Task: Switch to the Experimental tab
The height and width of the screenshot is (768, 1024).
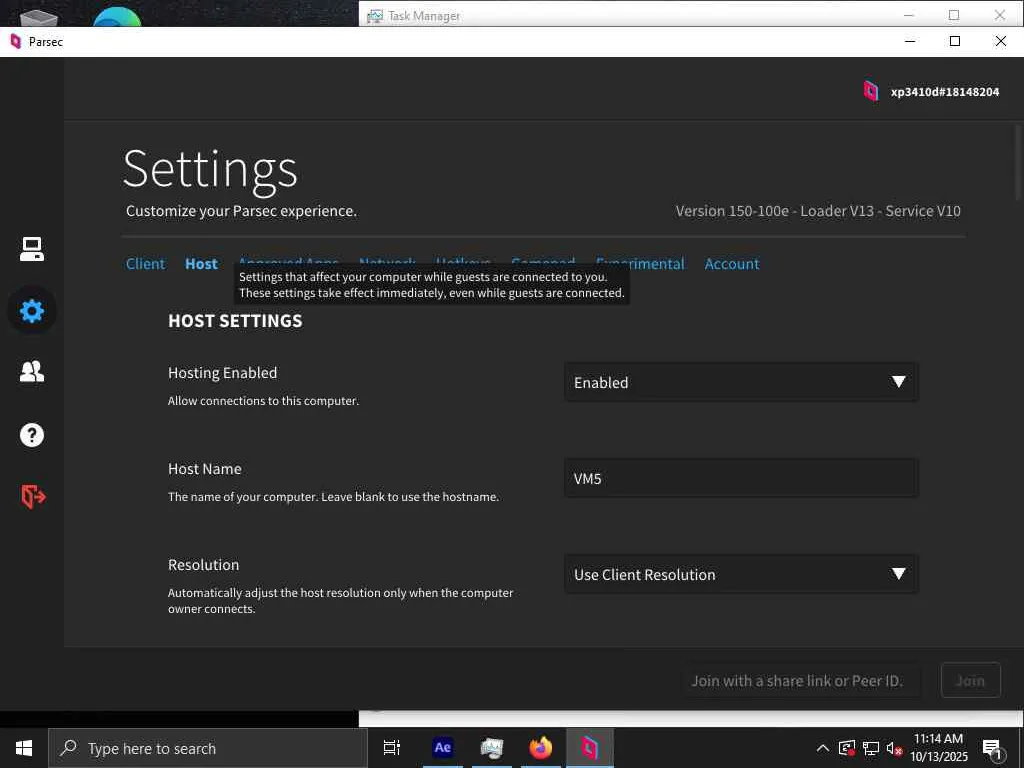Action: (x=640, y=264)
